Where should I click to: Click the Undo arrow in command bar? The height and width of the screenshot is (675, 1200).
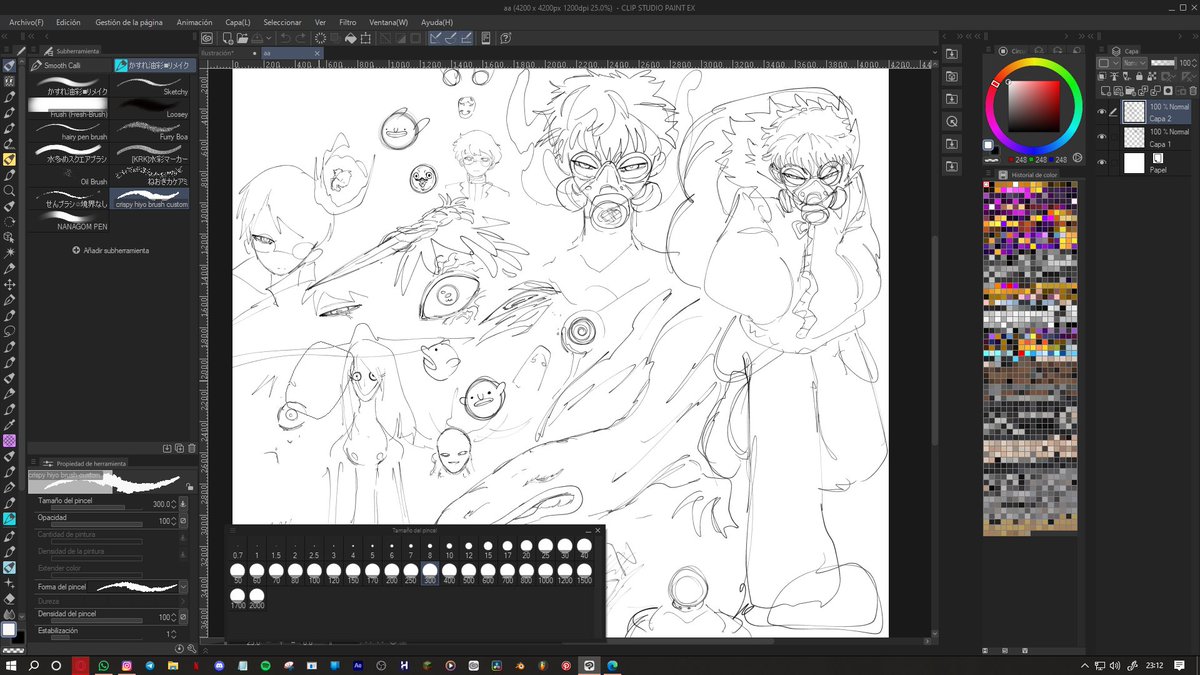285,38
